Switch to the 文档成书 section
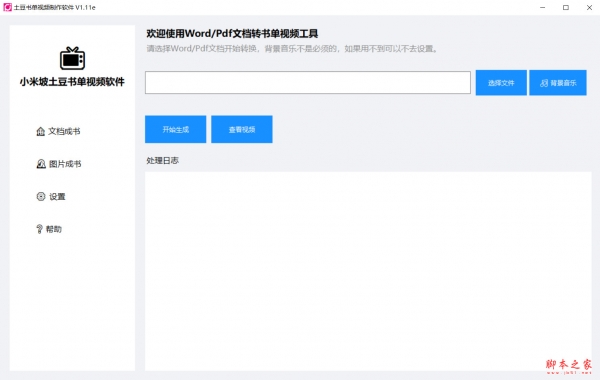Viewport: 600px width, 380px height. pyautogui.click(x=58, y=132)
